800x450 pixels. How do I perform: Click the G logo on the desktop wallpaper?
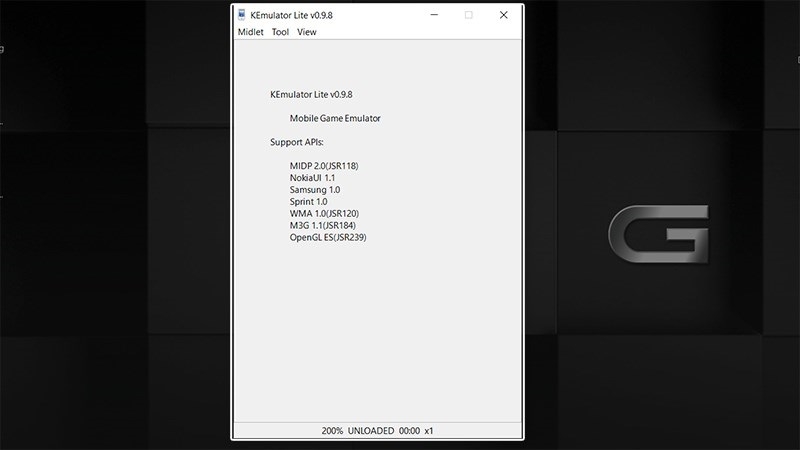659,234
